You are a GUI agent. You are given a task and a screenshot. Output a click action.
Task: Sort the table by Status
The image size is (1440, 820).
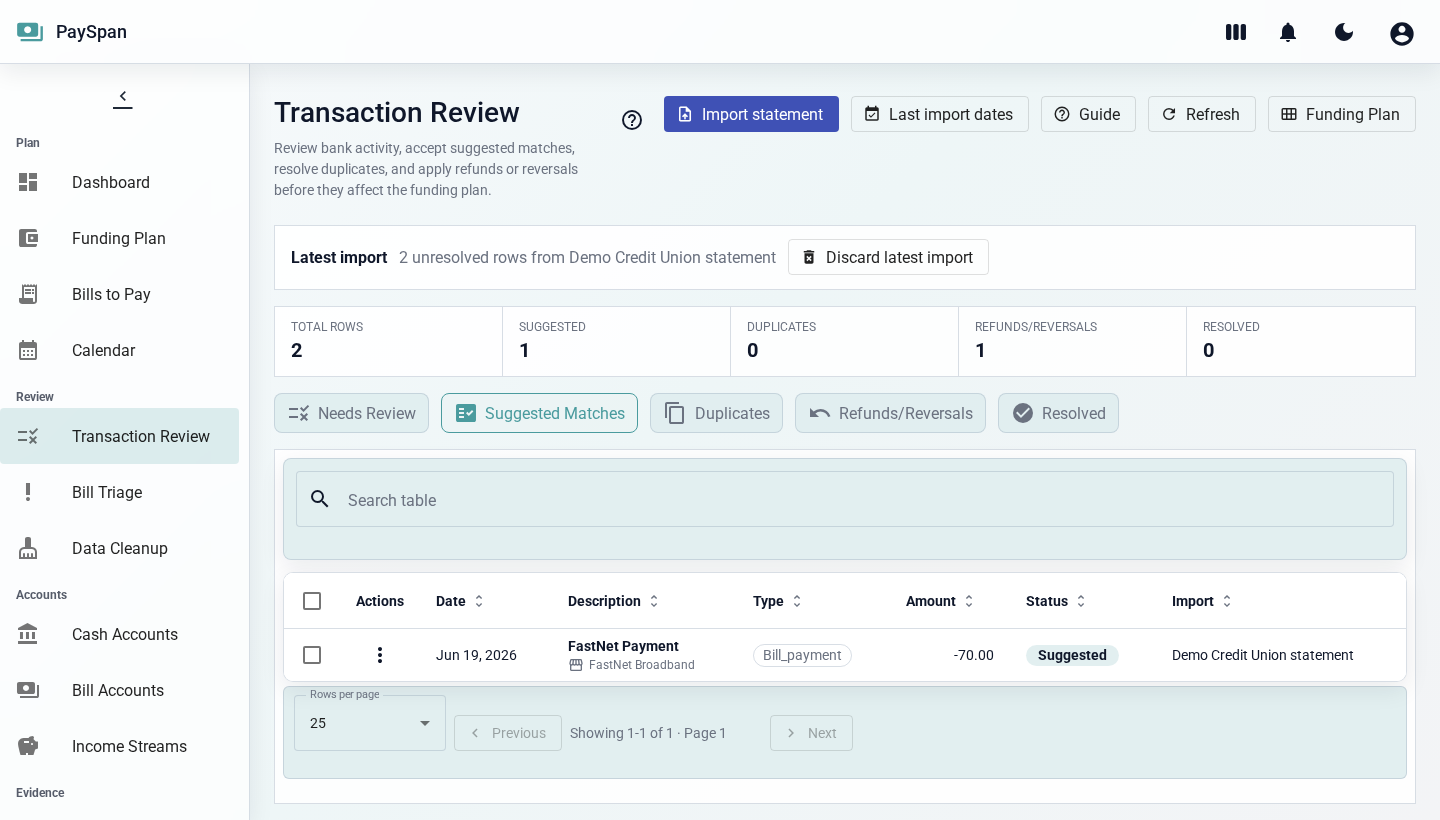(x=1056, y=601)
